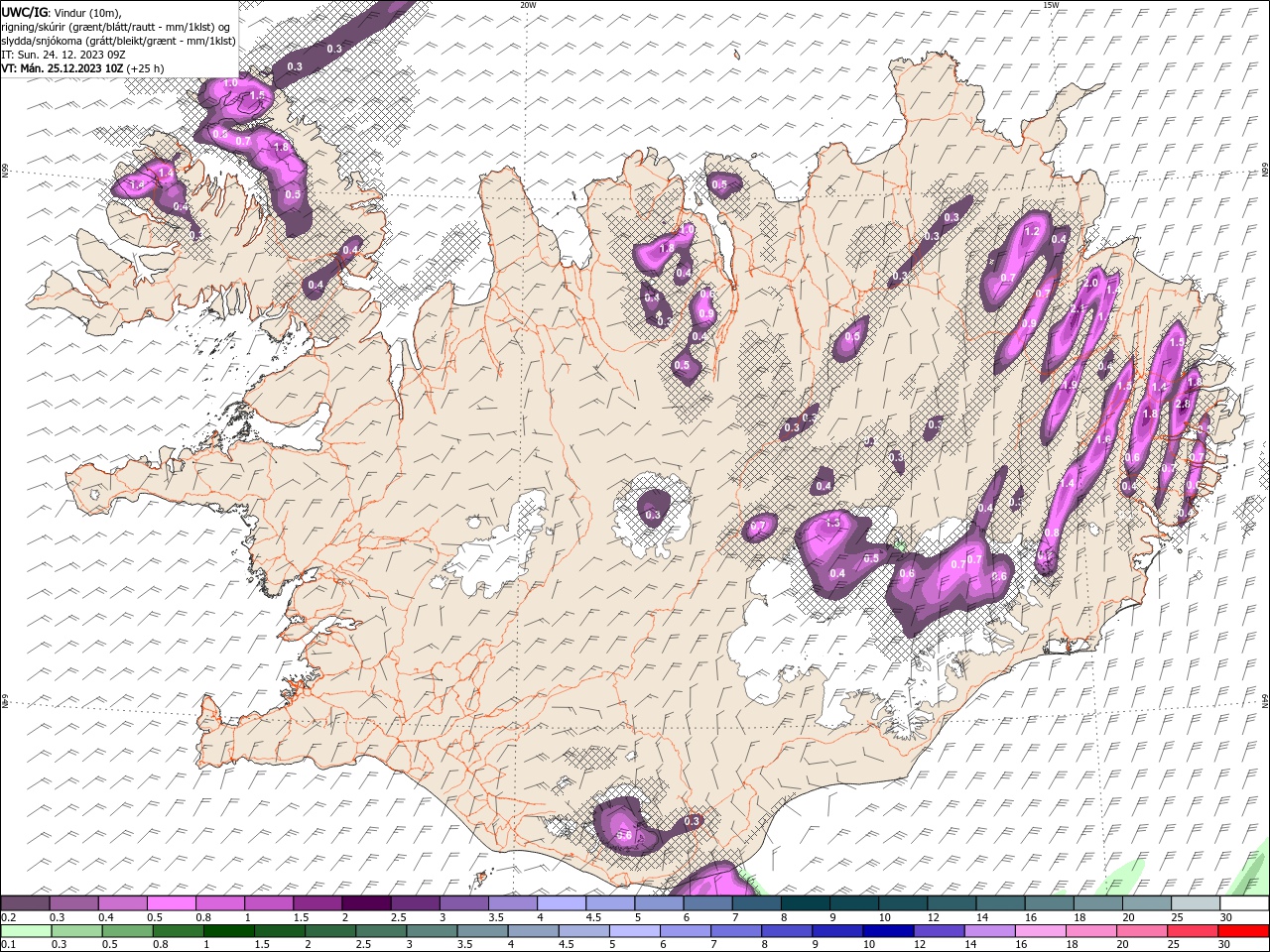Click the "IT: Sun. 24. 12. 2023 09Z" line
This screenshot has height=952, width=1270.
[63, 55]
